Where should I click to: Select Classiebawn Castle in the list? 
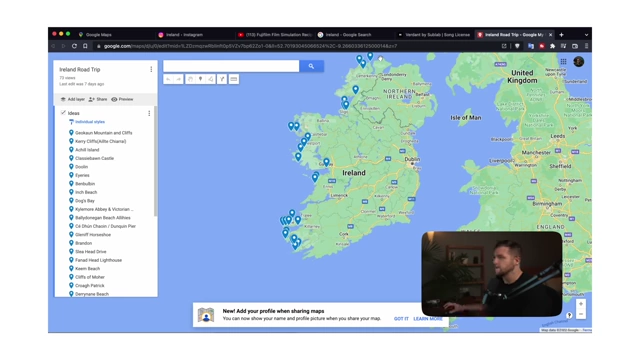click(94, 158)
